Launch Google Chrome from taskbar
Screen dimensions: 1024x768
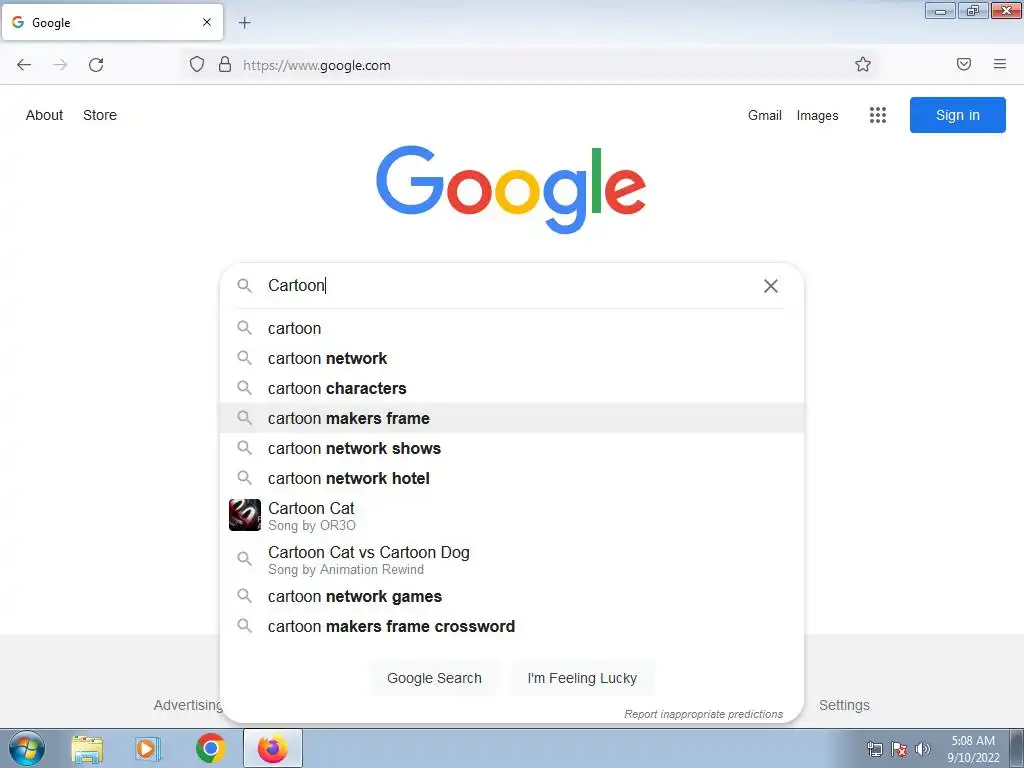[x=210, y=748]
